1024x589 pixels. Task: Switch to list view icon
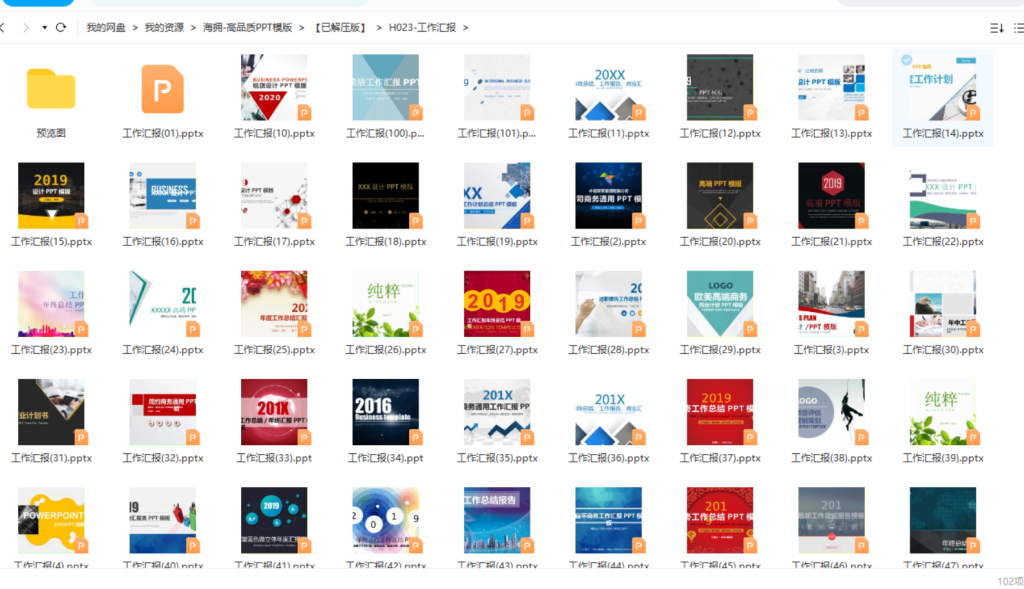(x=1019, y=28)
